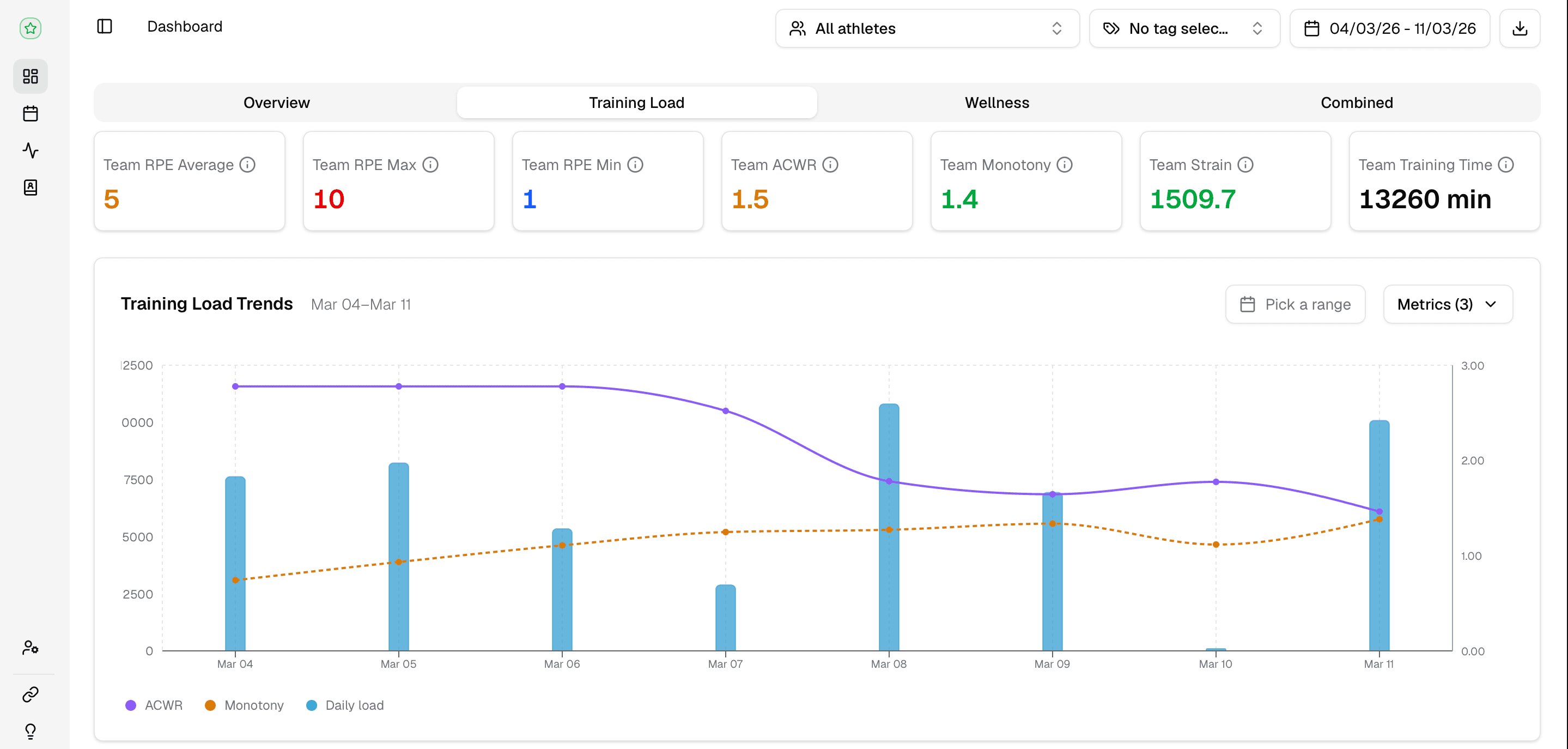
Task: Click the Training Load Trends heading
Action: (207, 304)
